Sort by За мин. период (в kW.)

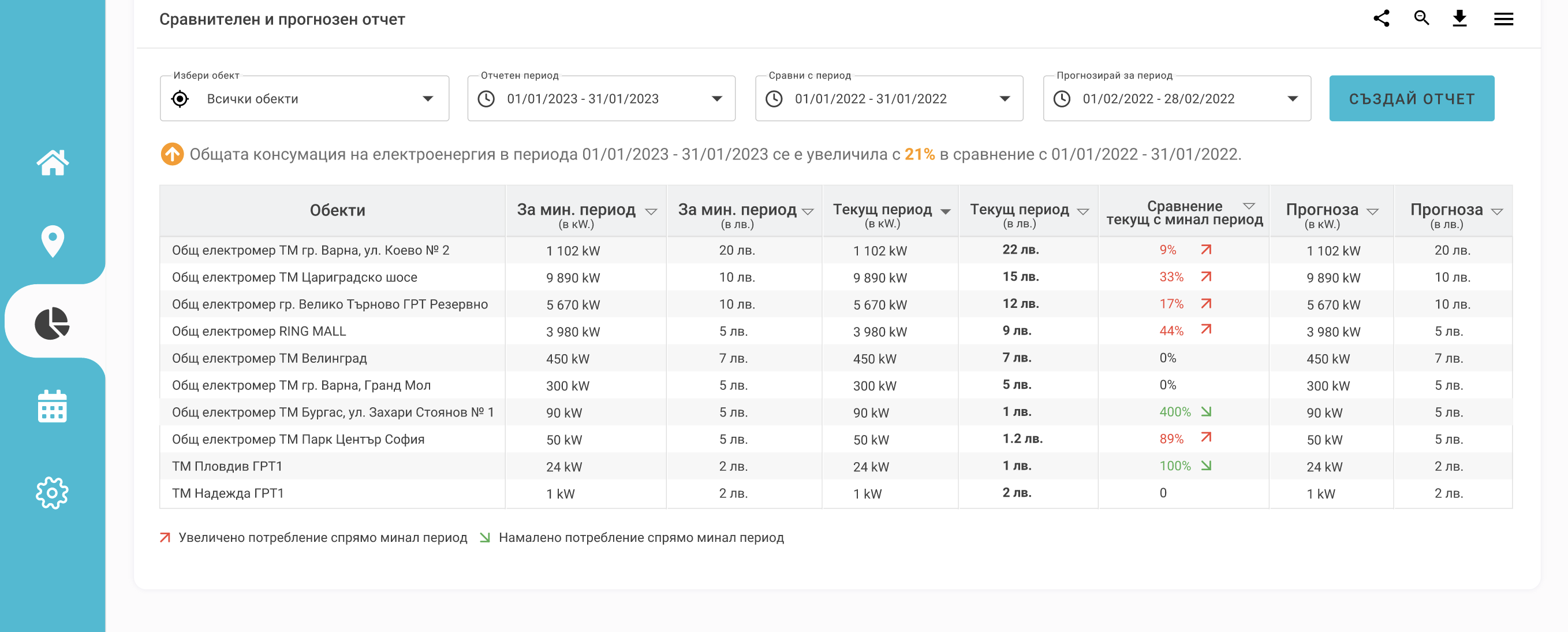point(651,211)
